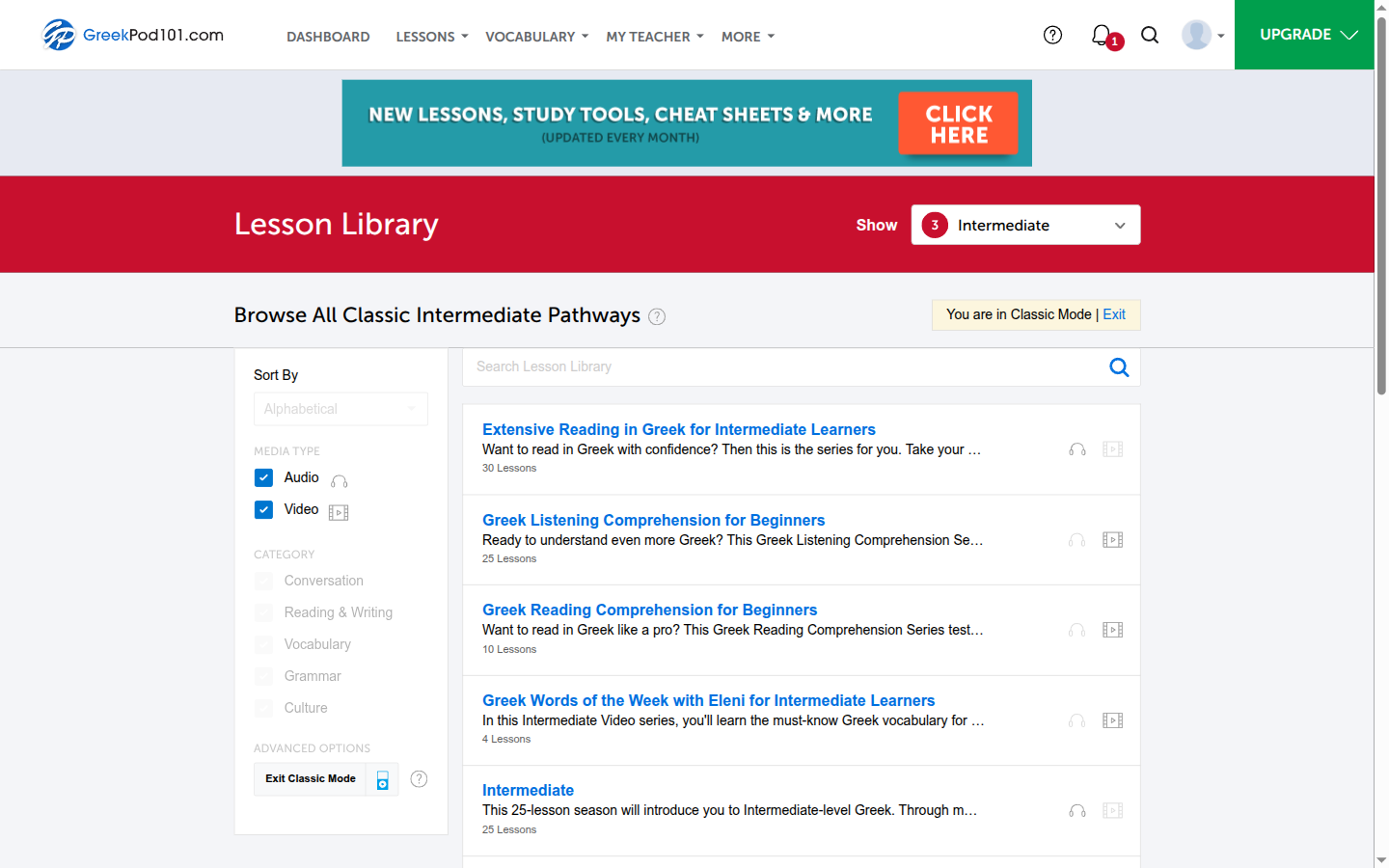Viewport: 1389px width, 868px height.
Task: Toggle the Culture category checkbox
Action: (x=263, y=708)
